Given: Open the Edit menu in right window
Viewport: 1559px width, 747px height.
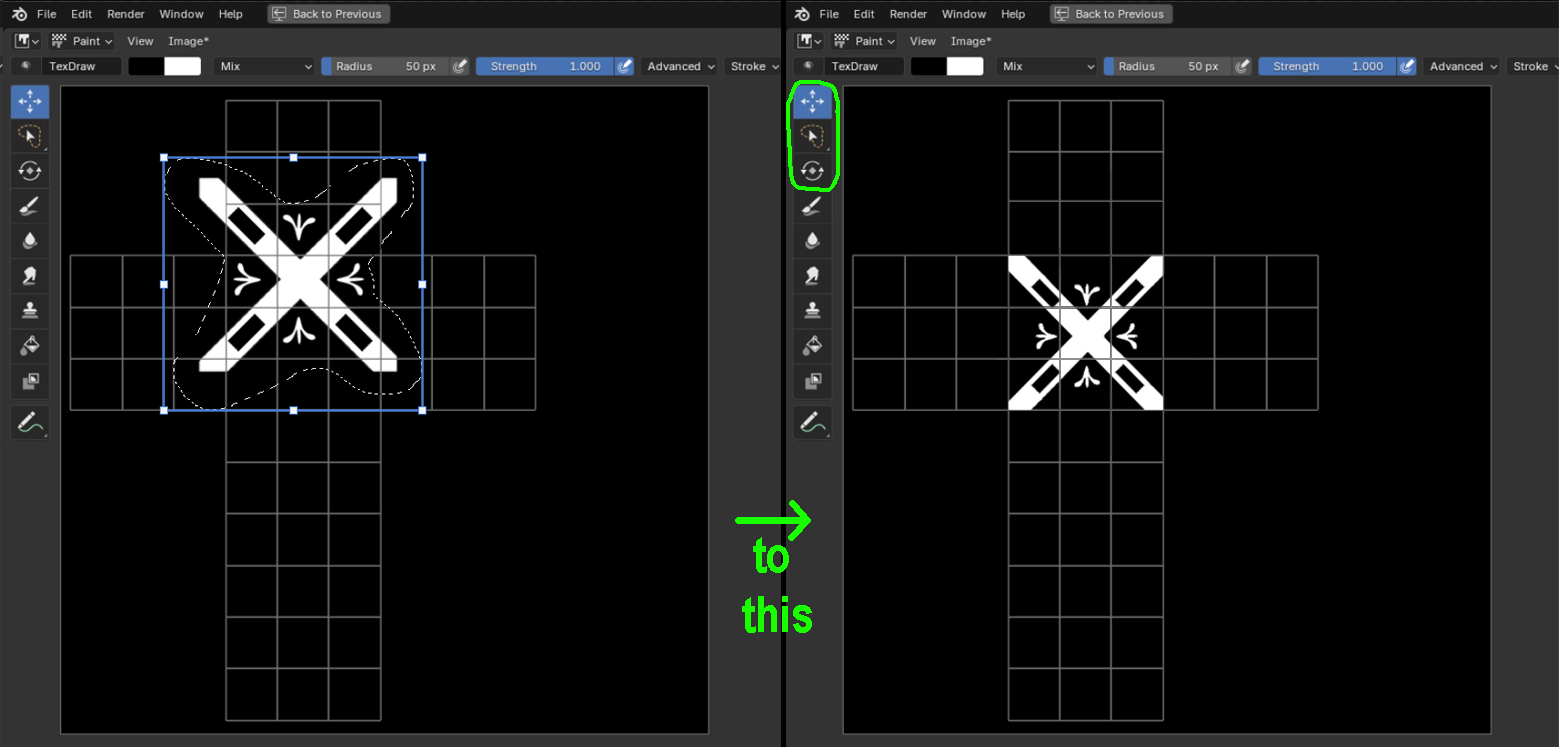Looking at the screenshot, I should (864, 14).
